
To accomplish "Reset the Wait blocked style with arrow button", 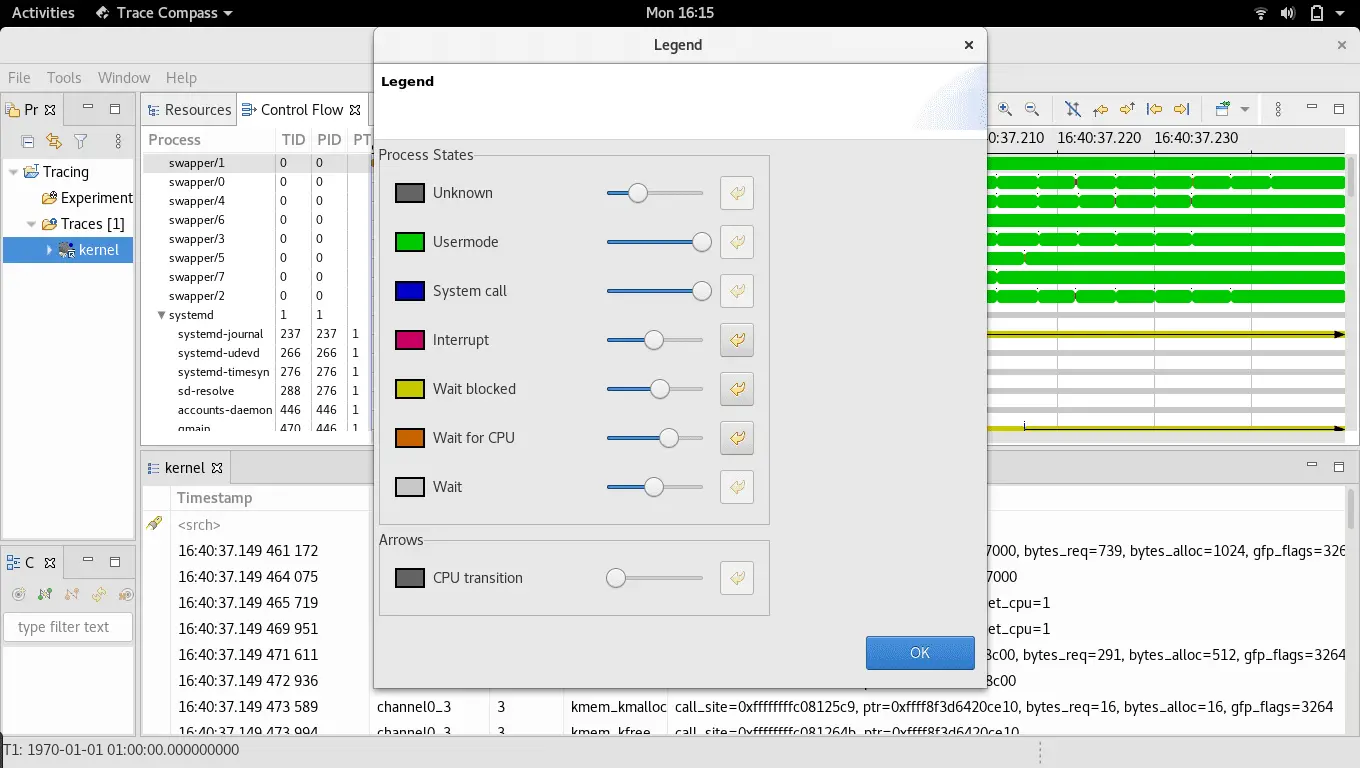I will point(737,389).
